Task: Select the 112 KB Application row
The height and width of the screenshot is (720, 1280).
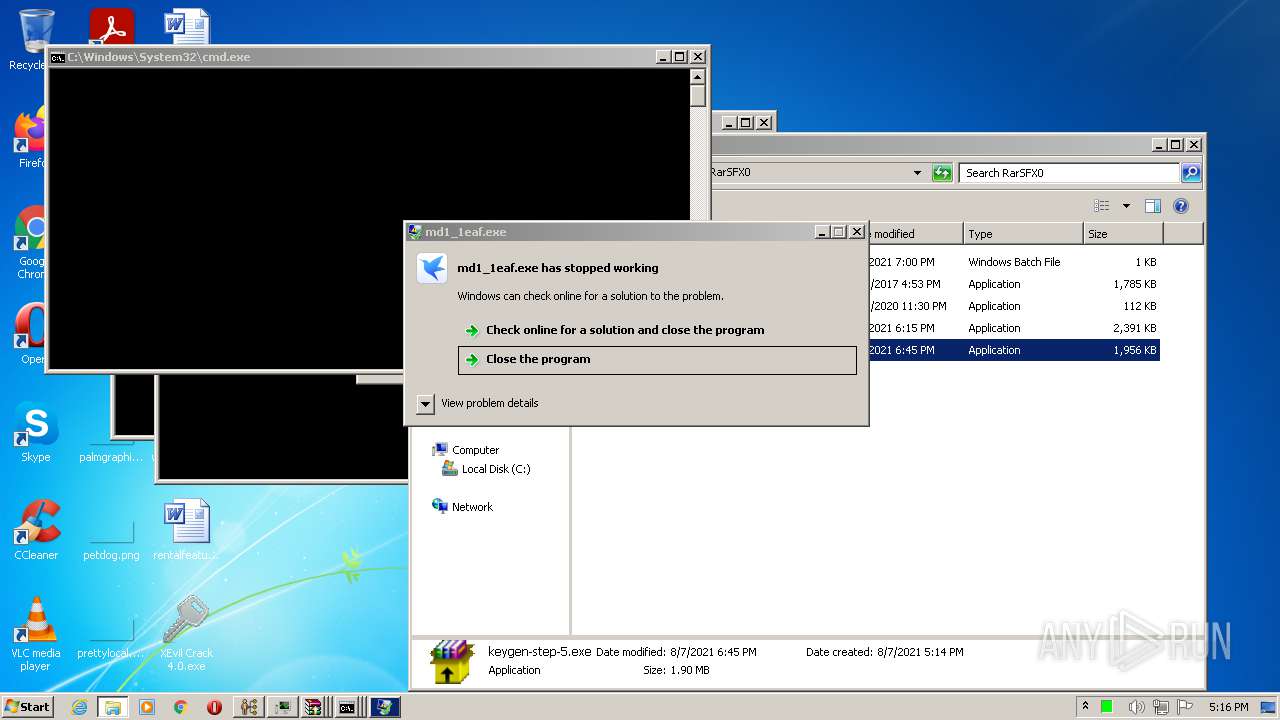Action: 1014,306
